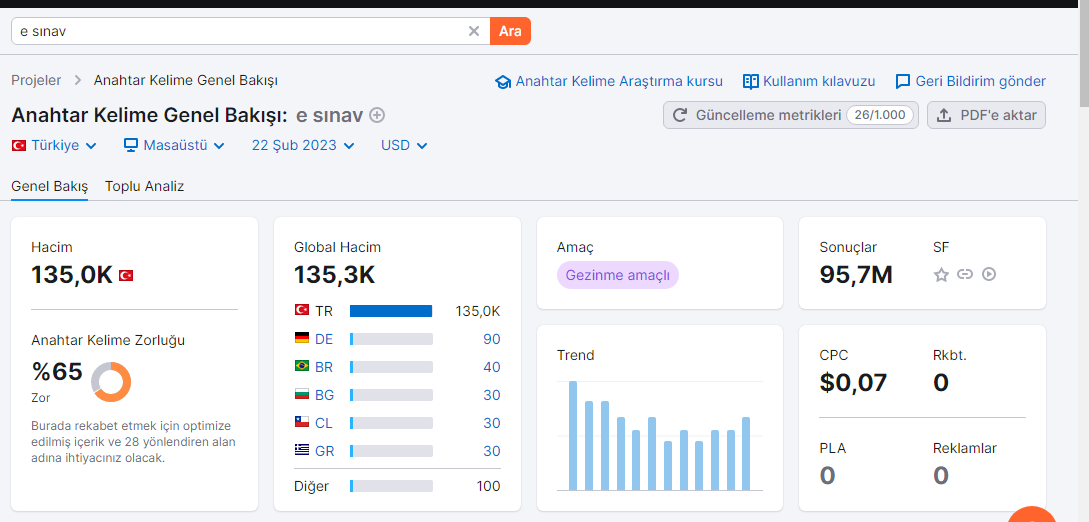Click the speech bubble feedback icon

pos(903,82)
